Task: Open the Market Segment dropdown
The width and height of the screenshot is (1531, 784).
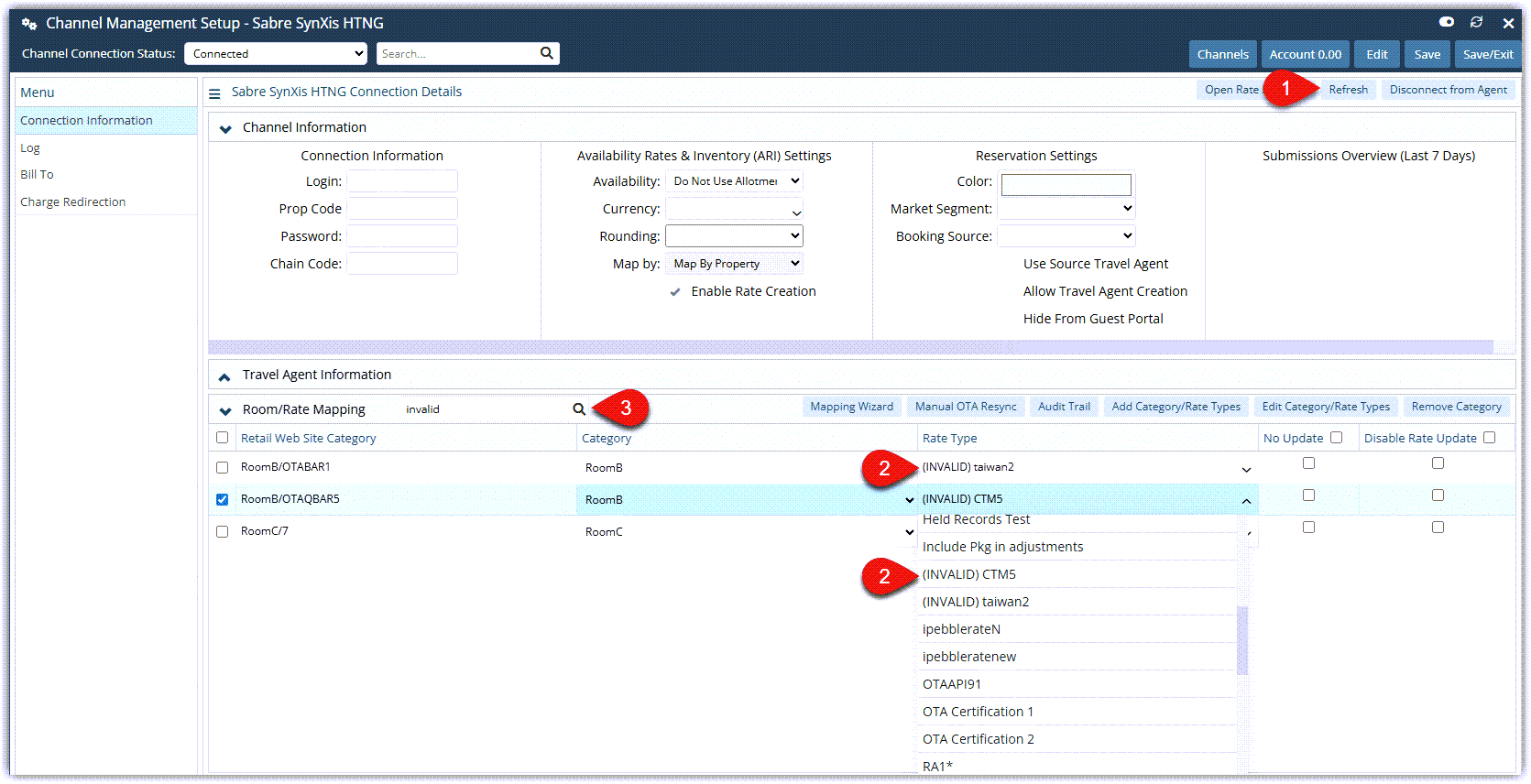Action: click(x=1066, y=209)
